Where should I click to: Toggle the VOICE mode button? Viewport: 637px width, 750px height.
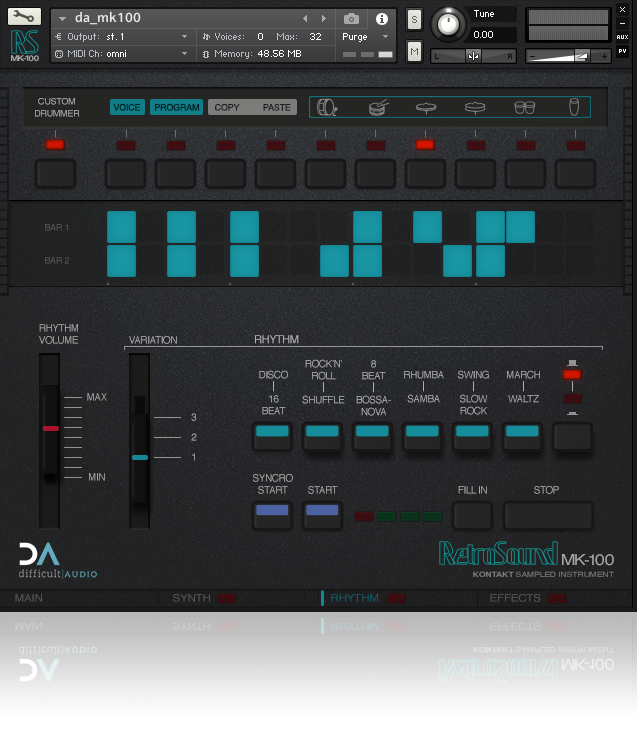click(x=127, y=107)
